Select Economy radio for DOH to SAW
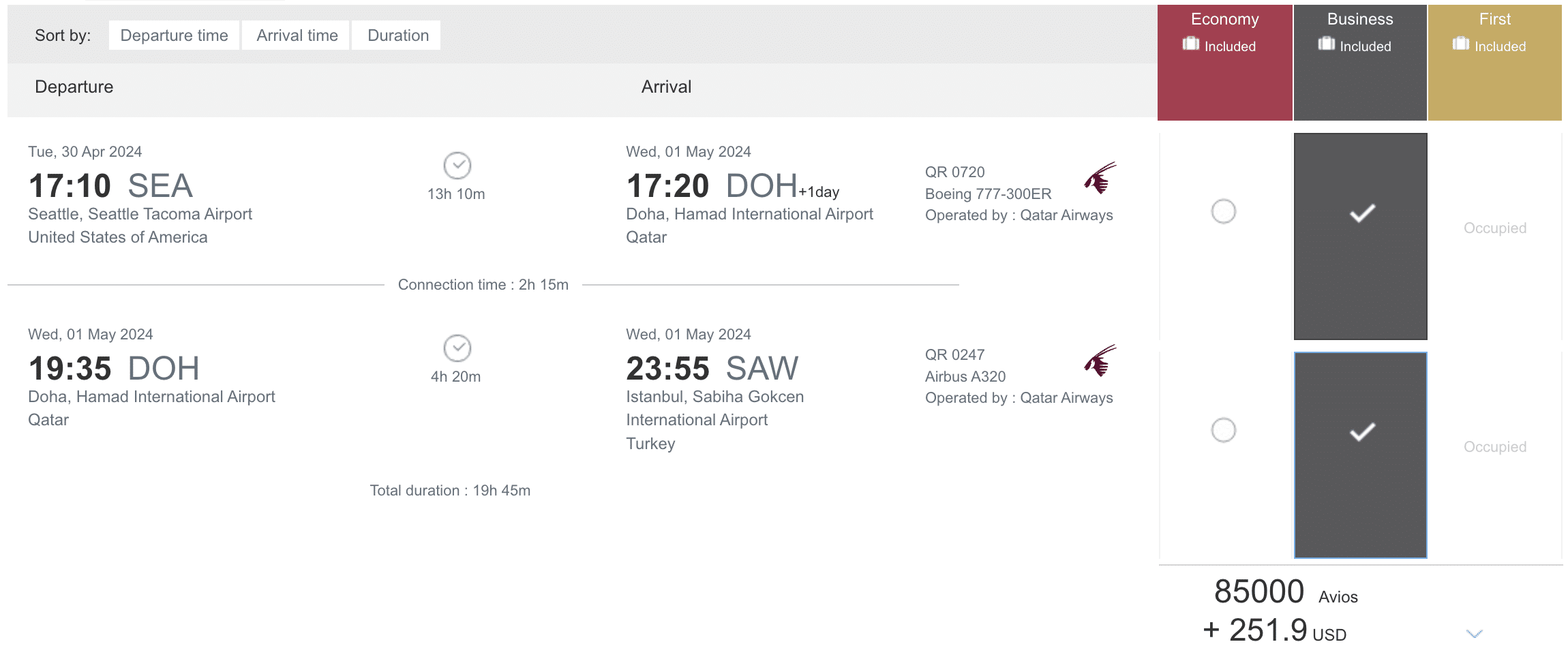1568x657 pixels. 1223,430
